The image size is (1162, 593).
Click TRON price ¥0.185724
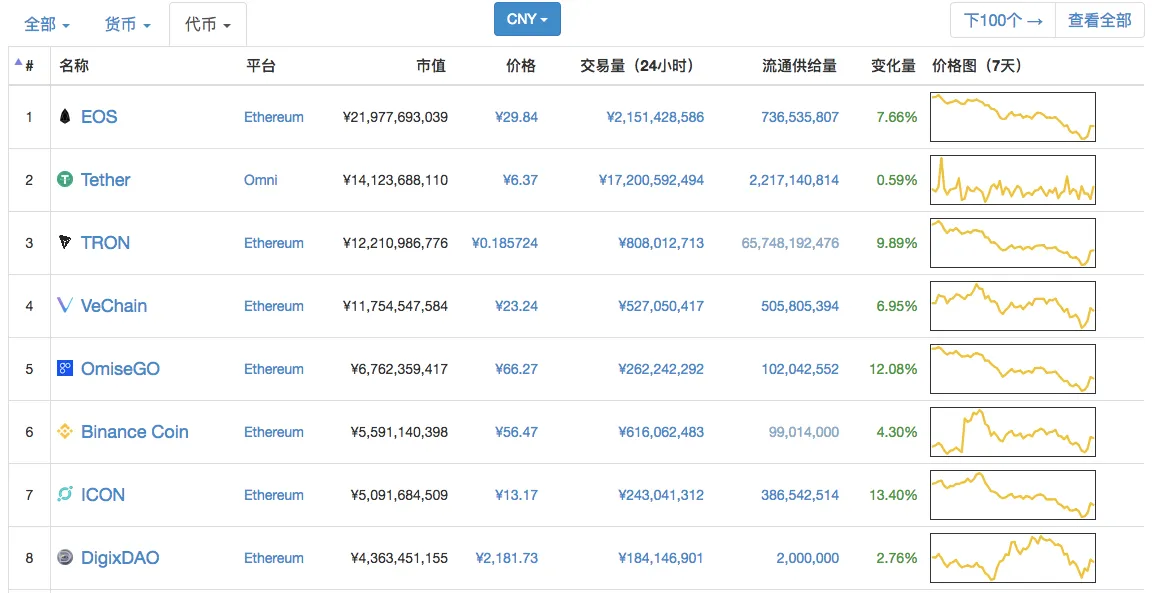click(505, 243)
